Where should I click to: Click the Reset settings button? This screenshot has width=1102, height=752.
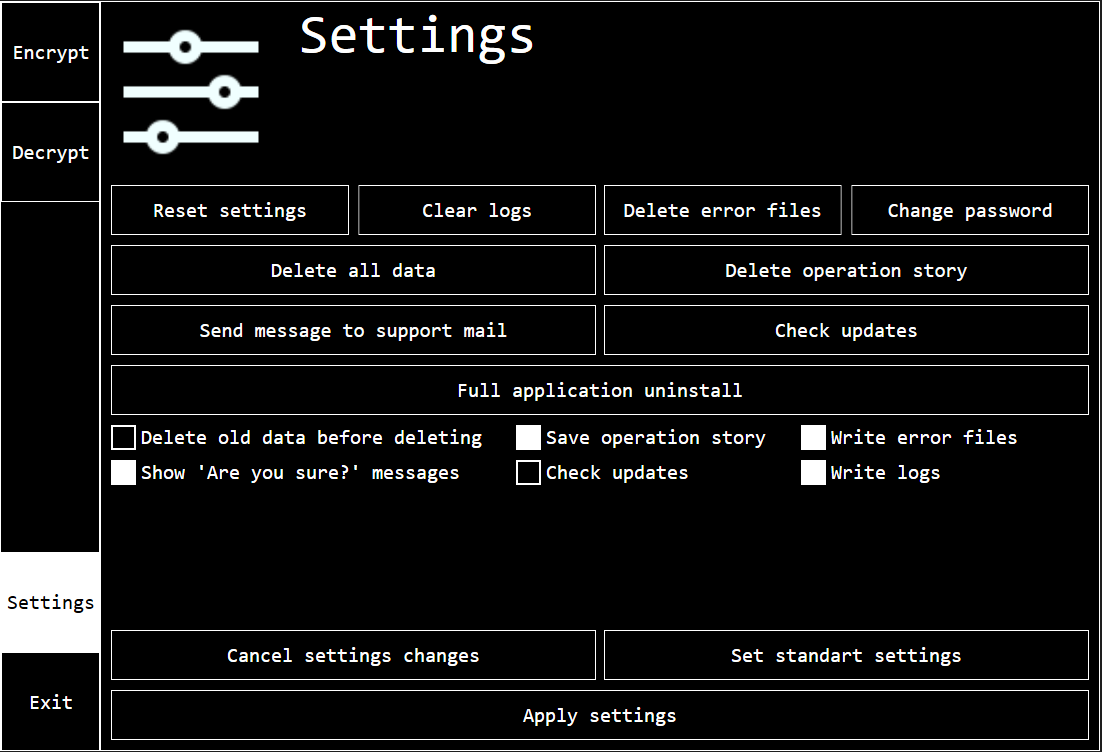[x=230, y=210]
